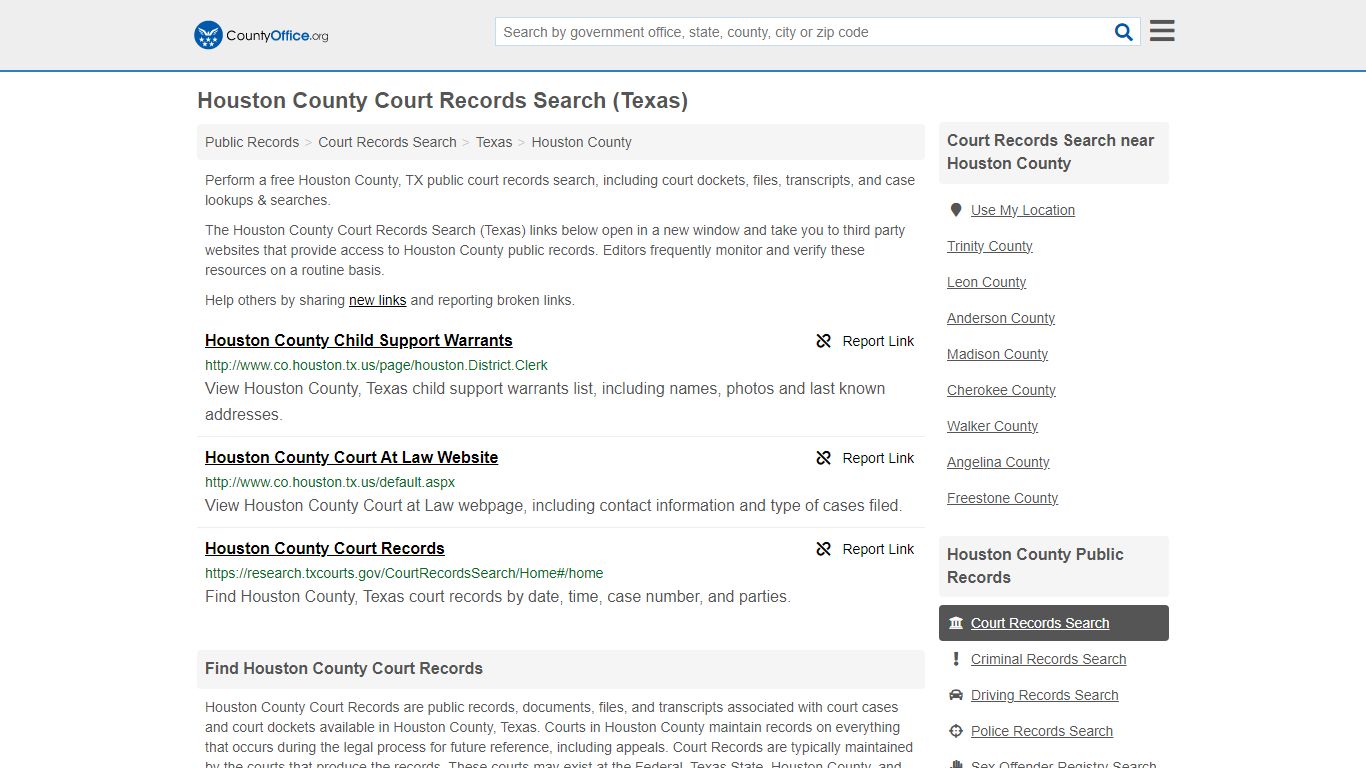
Task: Go to Freestone County
Action: 1003,498
